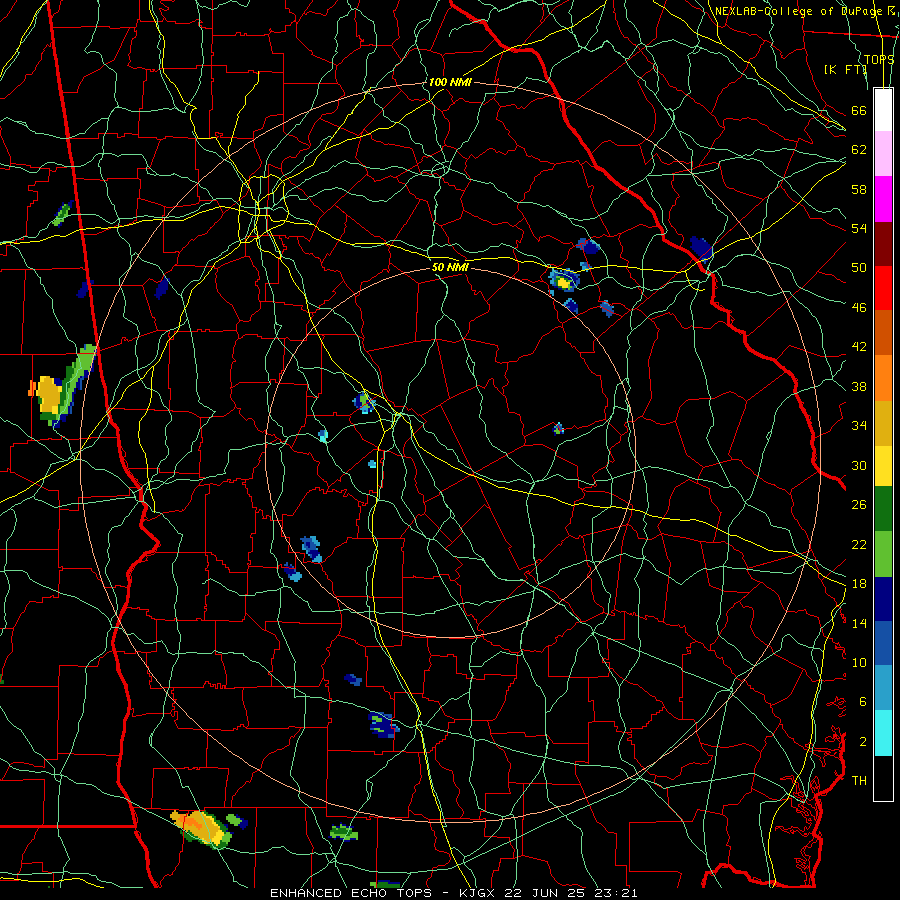Select the light green legend swatch
The height and width of the screenshot is (900, 900).
[x=883, y=554]
